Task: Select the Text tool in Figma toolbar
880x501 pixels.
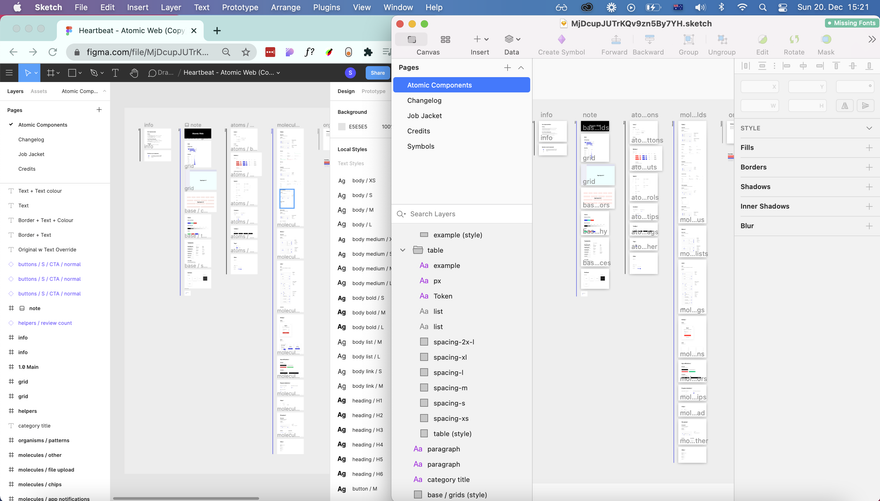Action: (115, 72)
